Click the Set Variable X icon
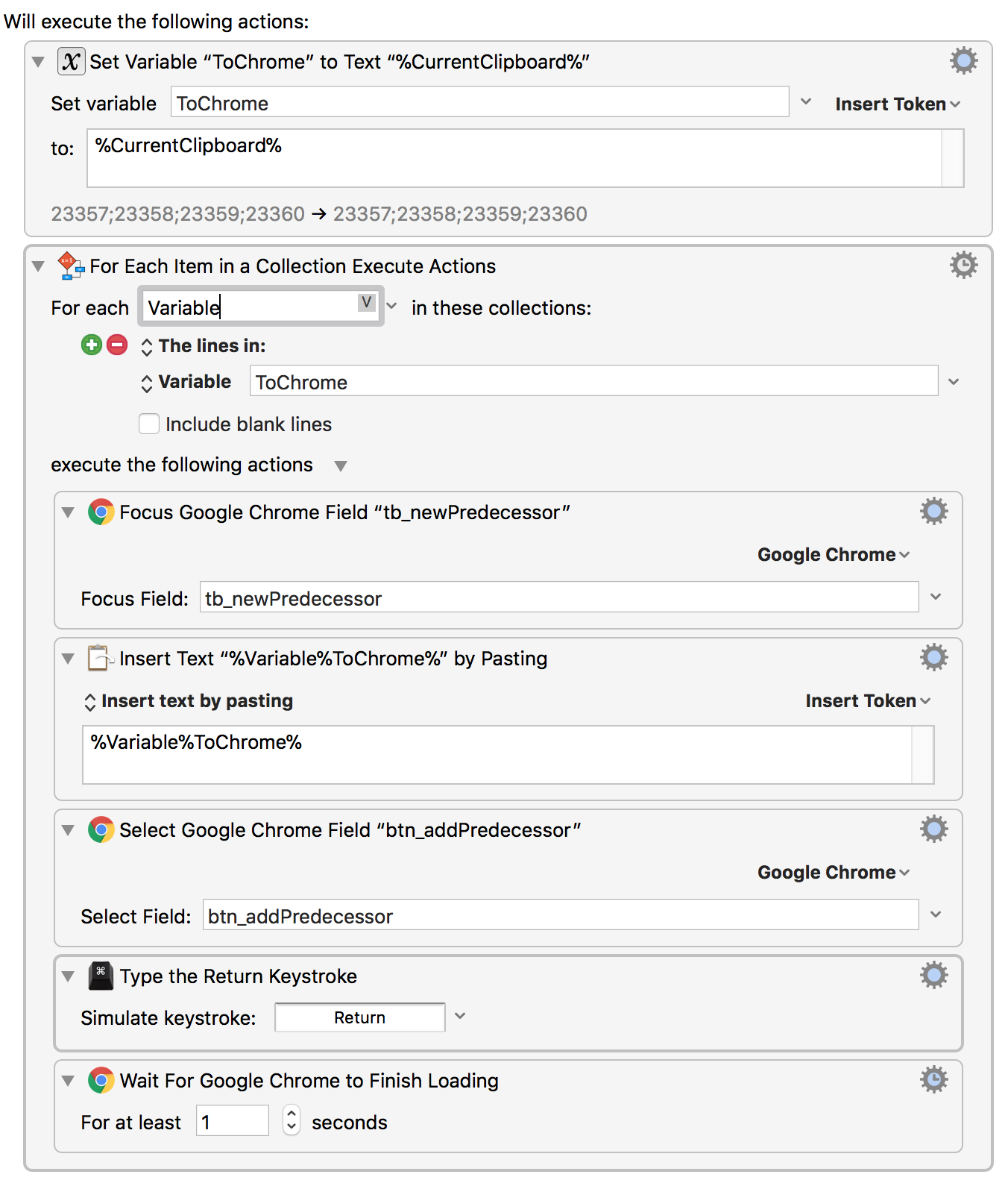The height and width of the screenshot is (1183, 1008). 71,61
